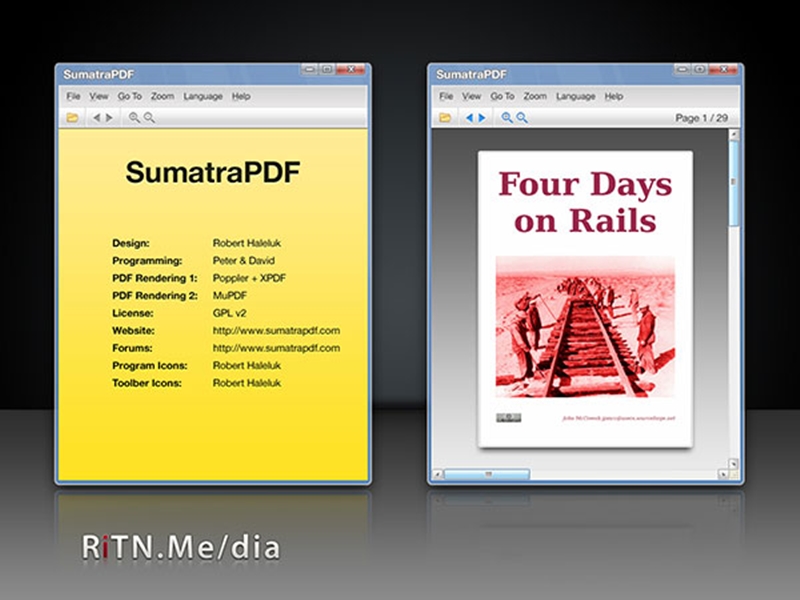This screenshot has width=800, height=600.
Task: Click the 'Page 1 / 29' indicator
Action: pos(702,118)
